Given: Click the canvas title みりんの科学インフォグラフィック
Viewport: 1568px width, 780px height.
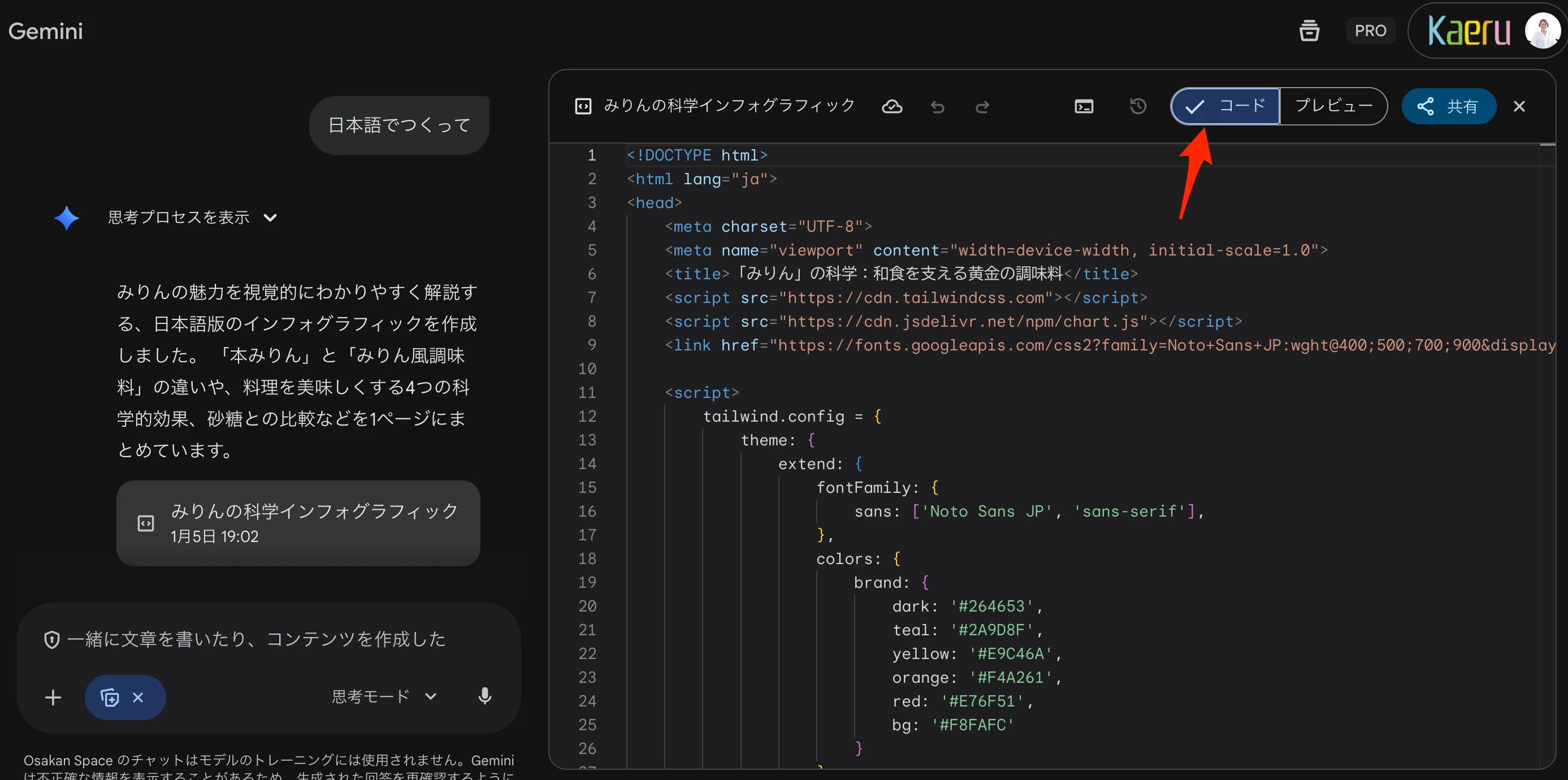Looking at the screenshot, I should tap(729, 106).
